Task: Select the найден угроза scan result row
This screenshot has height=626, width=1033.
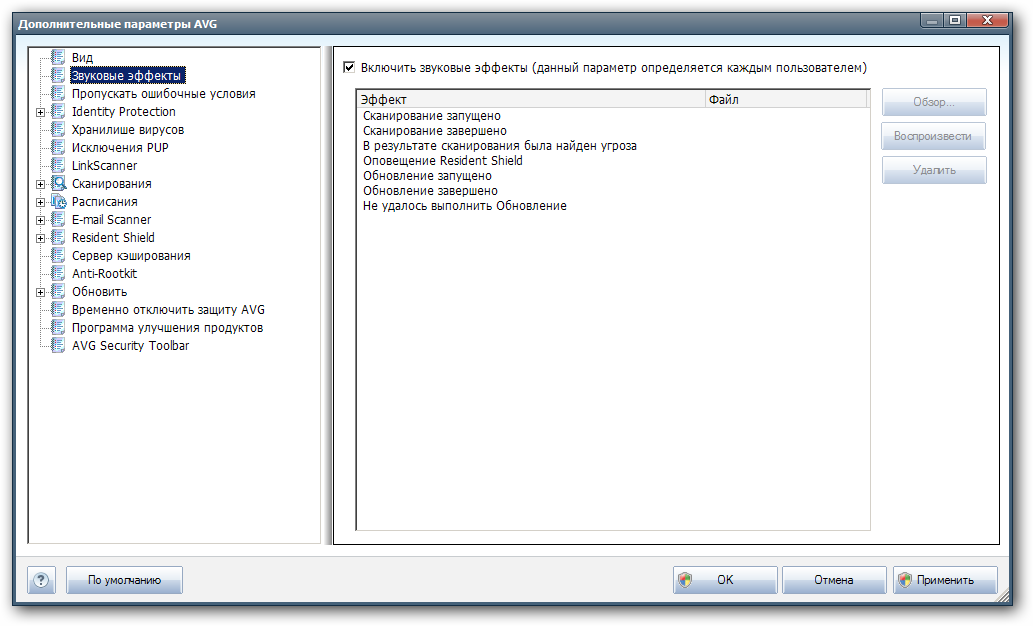Action: pos(613,146)
